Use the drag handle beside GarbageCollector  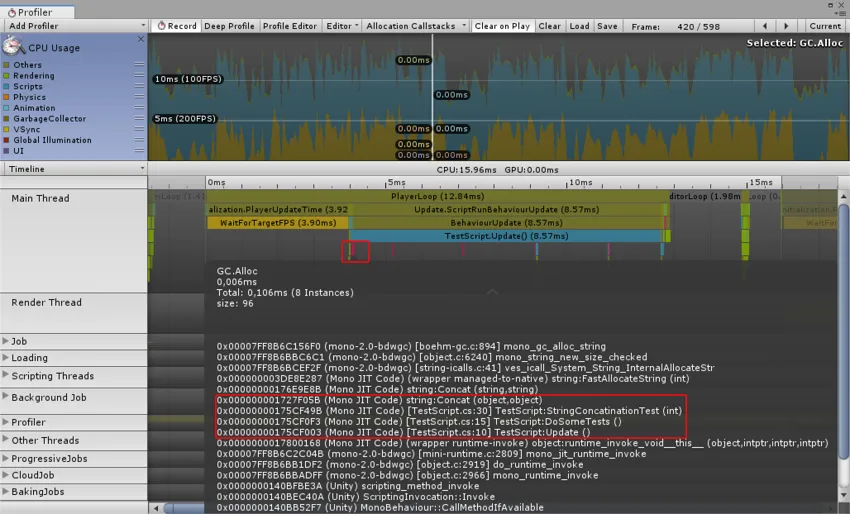tap(139, 118)
